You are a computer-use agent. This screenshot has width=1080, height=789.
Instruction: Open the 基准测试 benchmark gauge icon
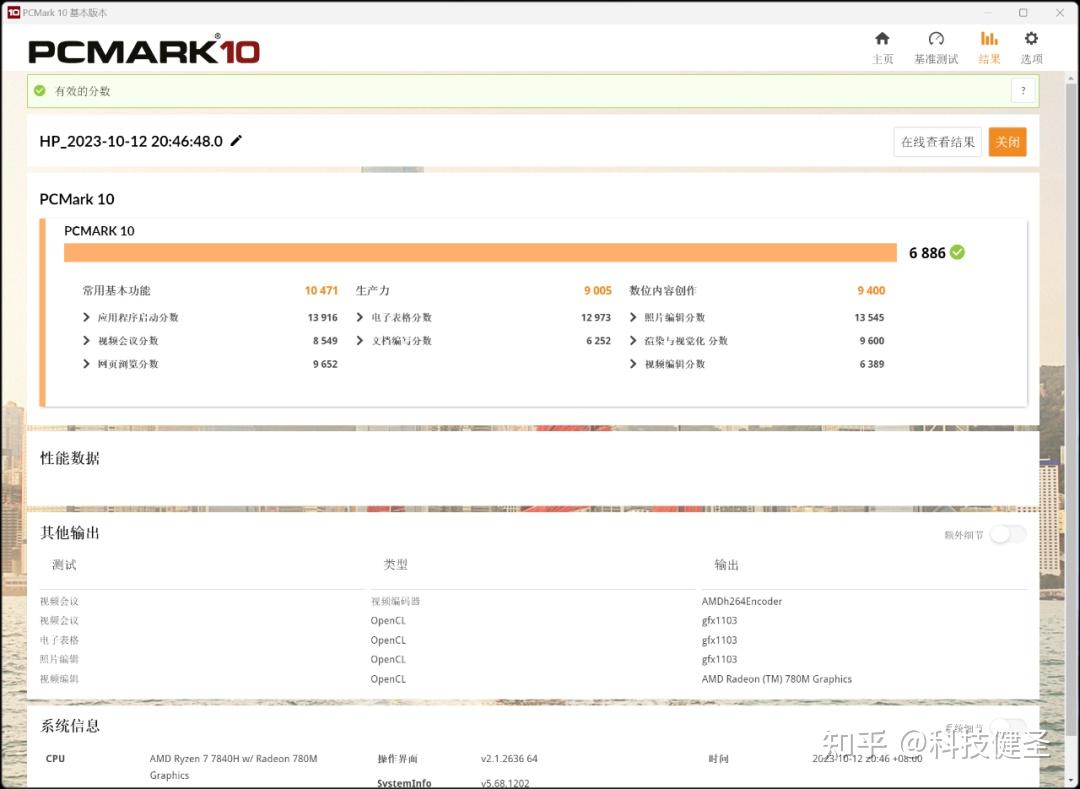coord(935,39)
